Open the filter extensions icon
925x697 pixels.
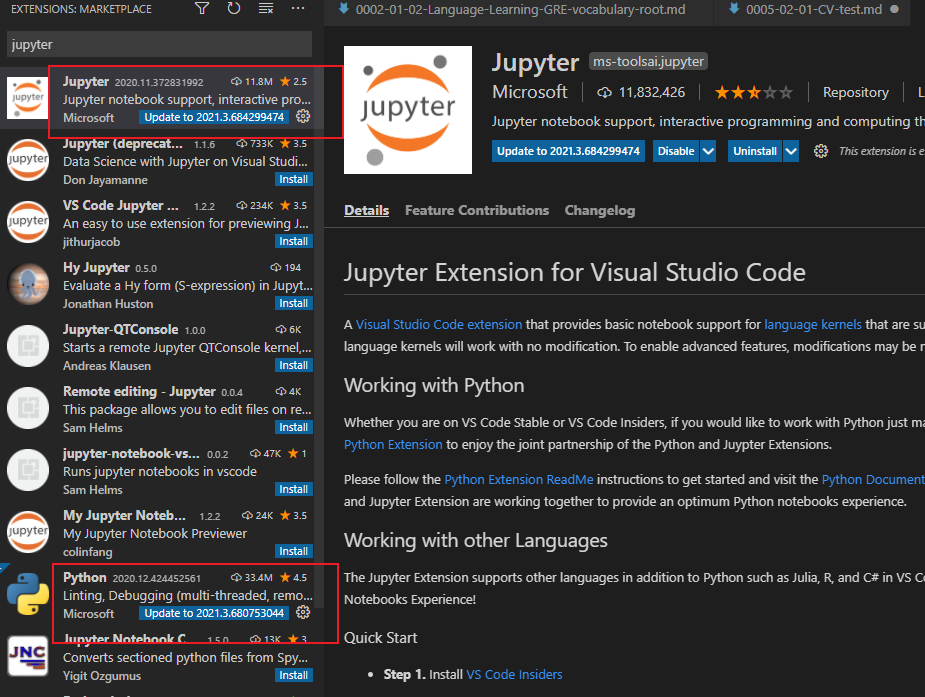(201, 8)
